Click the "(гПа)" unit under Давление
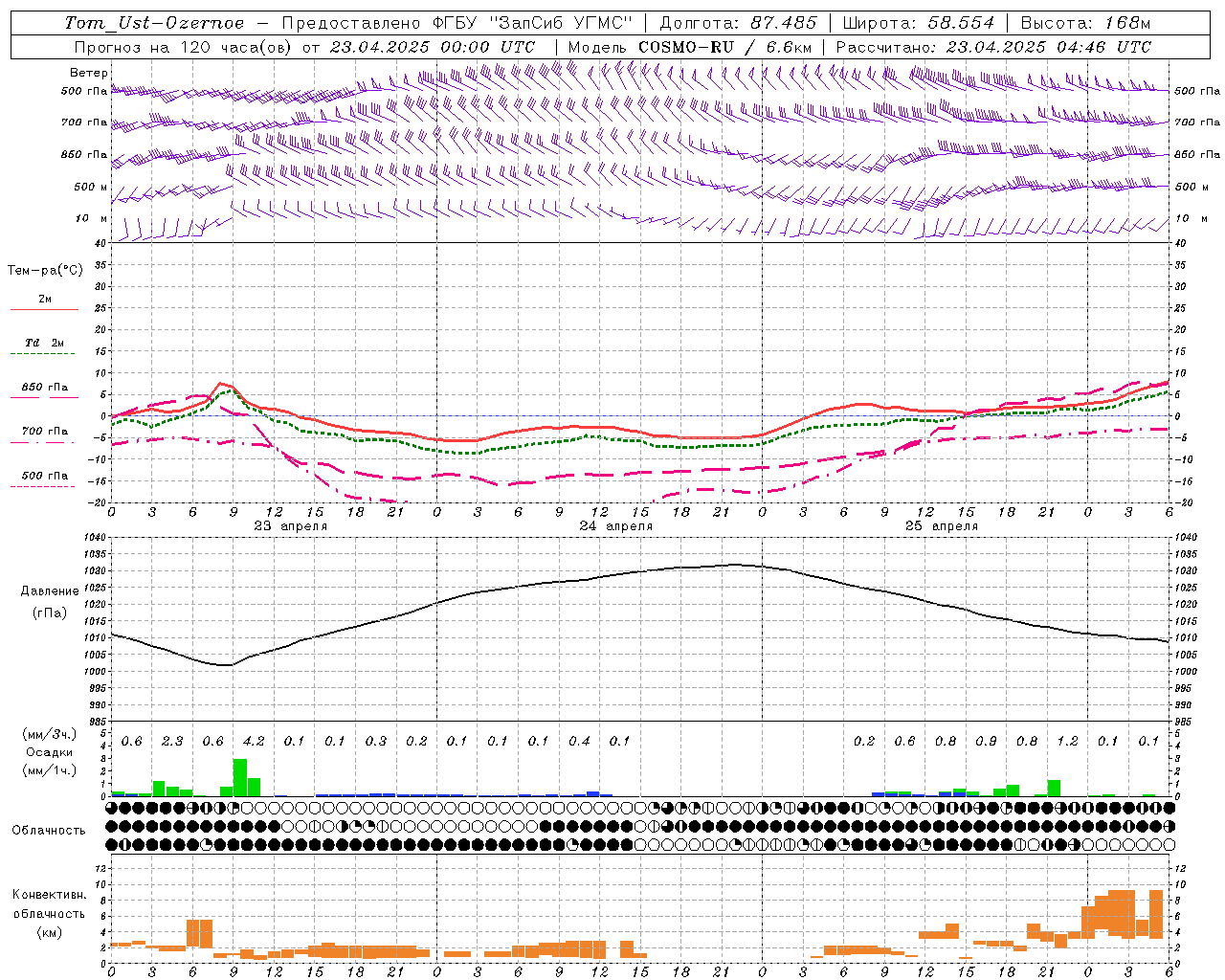Viewport: 1225px width, 980px height. tap(50, 612)
